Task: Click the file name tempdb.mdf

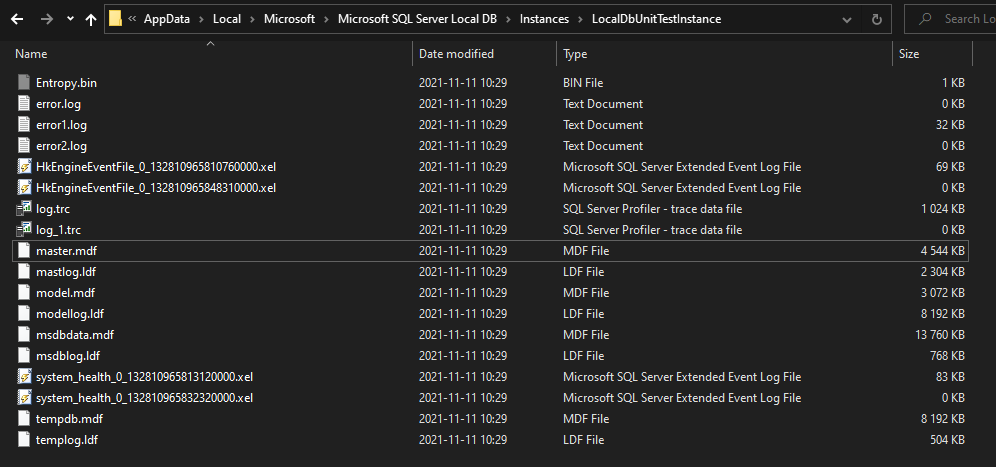Action: (69, 419)
